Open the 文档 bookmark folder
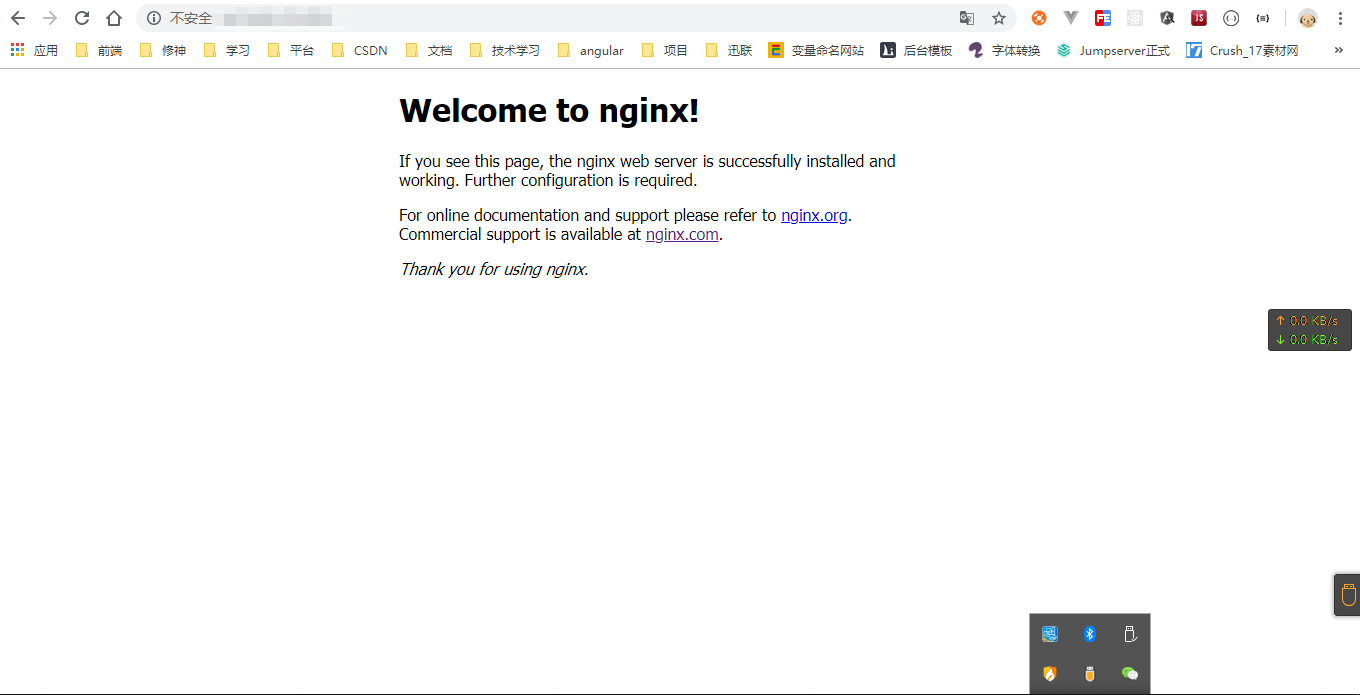1360x695 pixels. coord(429,50)
